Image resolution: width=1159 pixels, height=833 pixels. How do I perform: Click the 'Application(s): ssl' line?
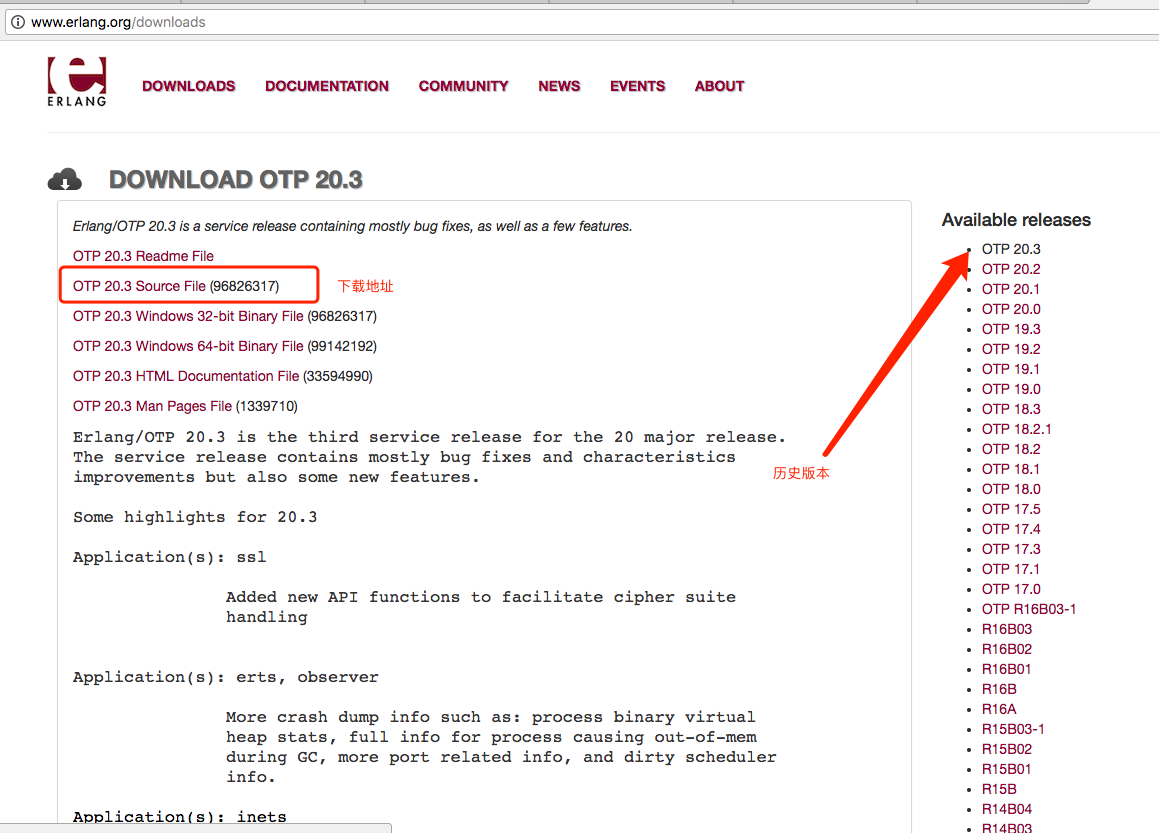pyautogui.click(x=169, y=557)
